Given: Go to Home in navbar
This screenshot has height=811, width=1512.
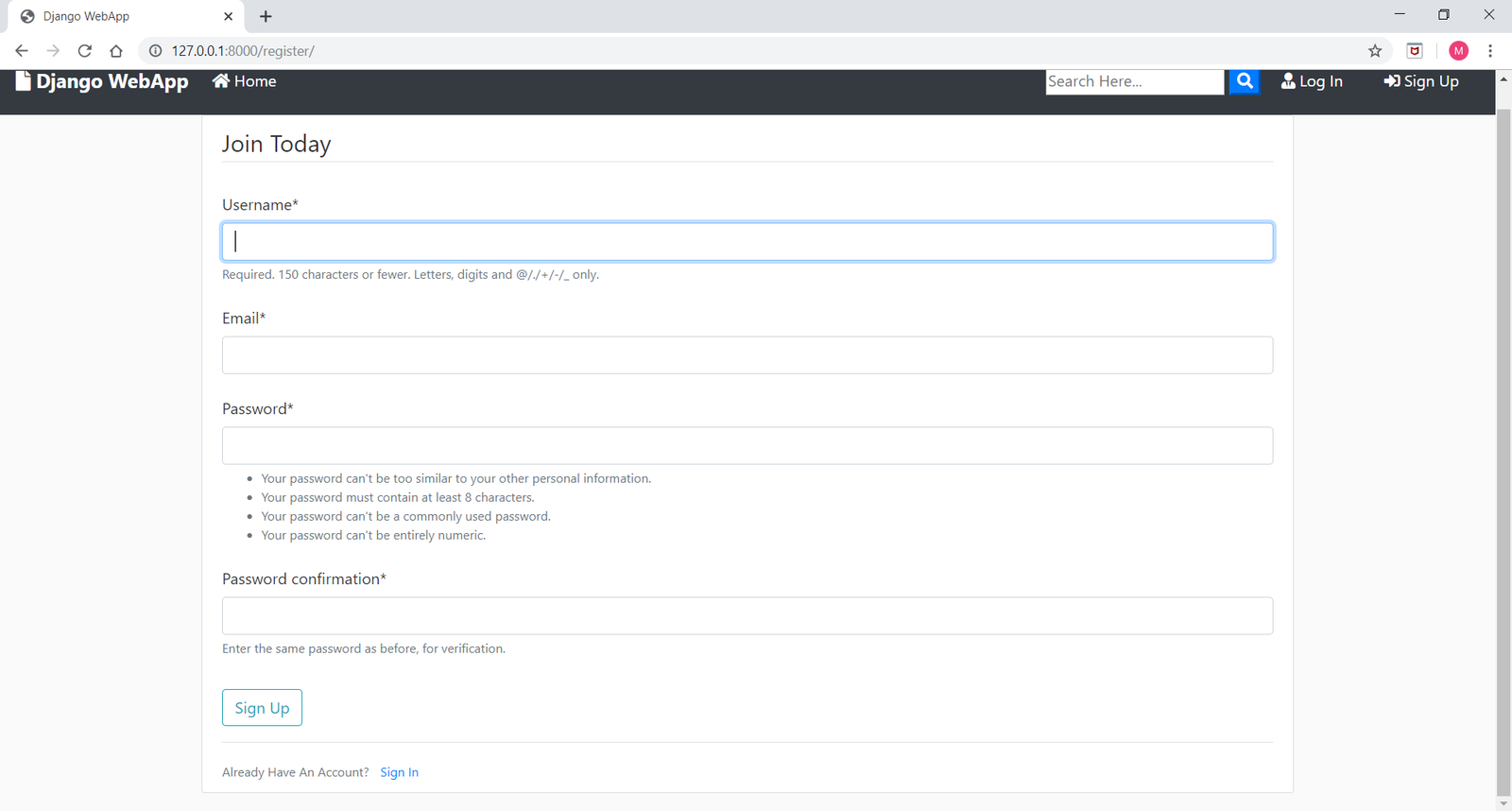Looking at the screenshot, I should click(245, 82).
